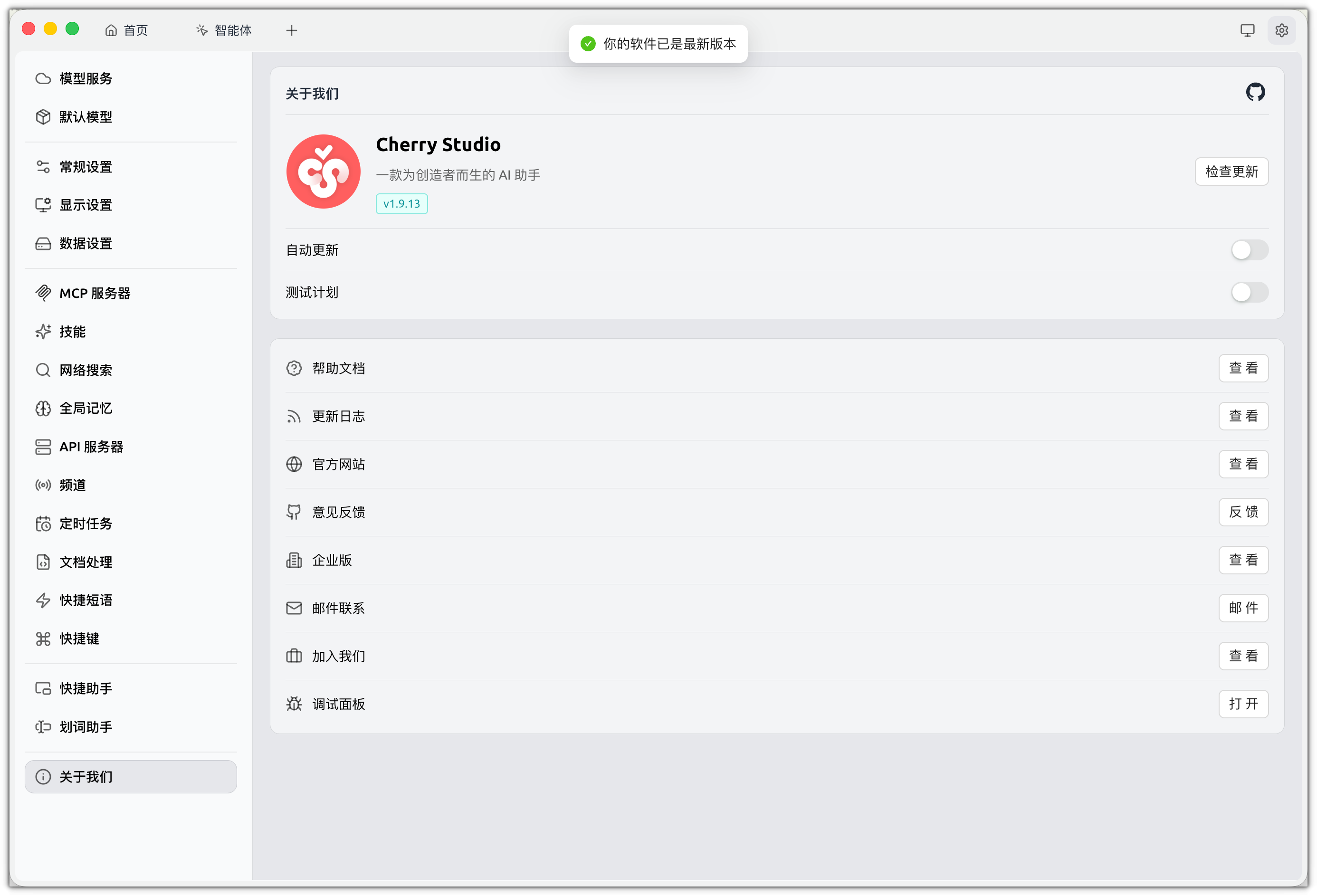
Task: Click the monitor display icon in title bar
Action: click(1247, 30)
